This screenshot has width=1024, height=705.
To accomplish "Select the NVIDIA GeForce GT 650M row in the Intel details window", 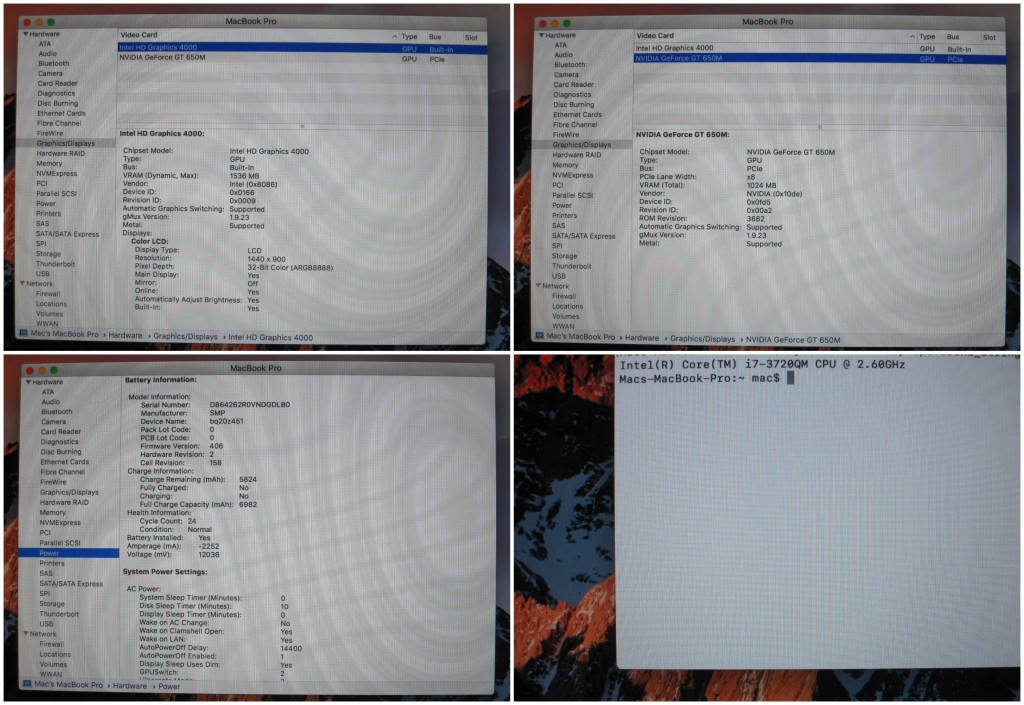I will tap(302, 58).
